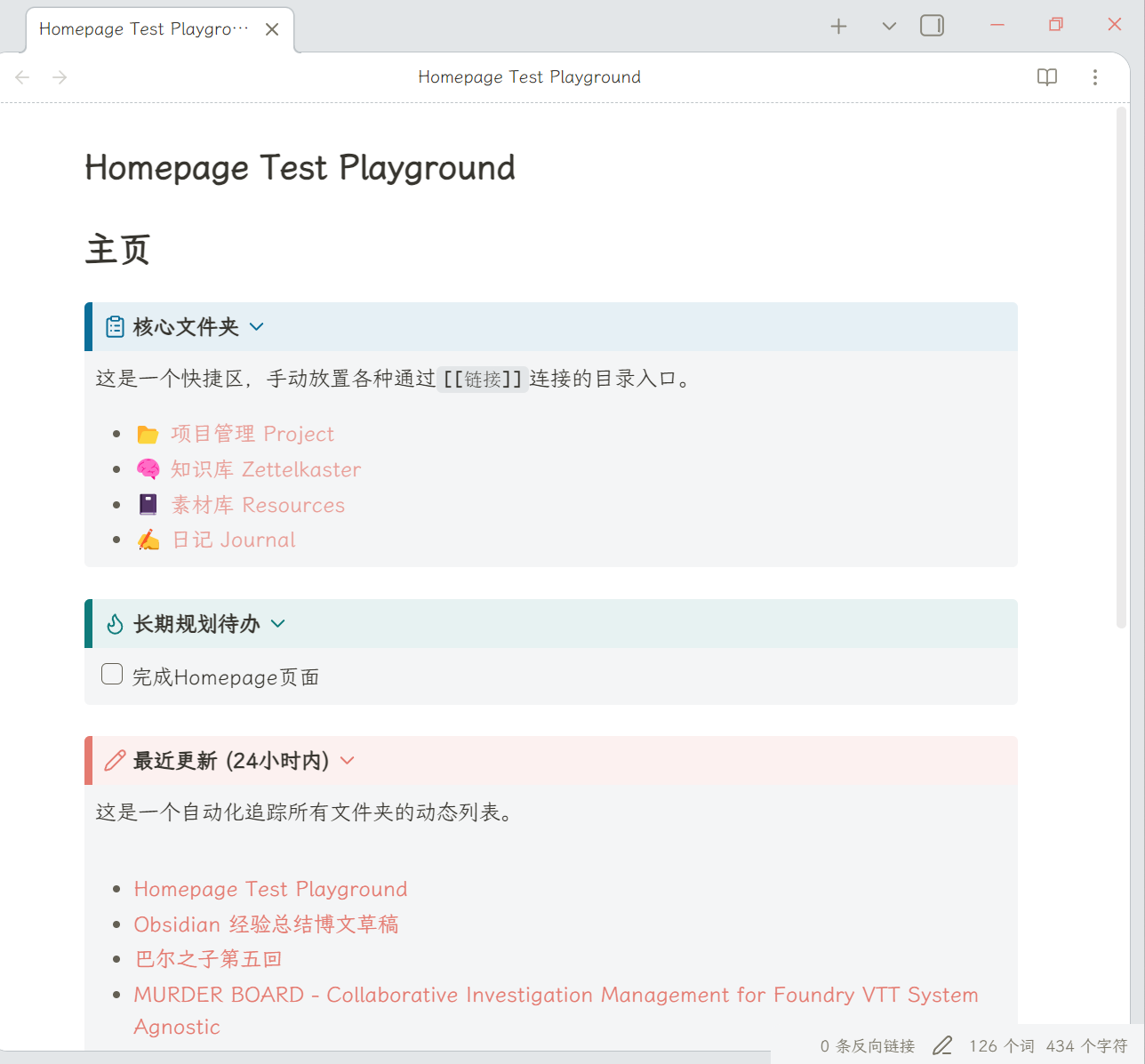Collapse the 最近更新 (24小时内) callout
1145x1064 pixels.
click(348, 761)
